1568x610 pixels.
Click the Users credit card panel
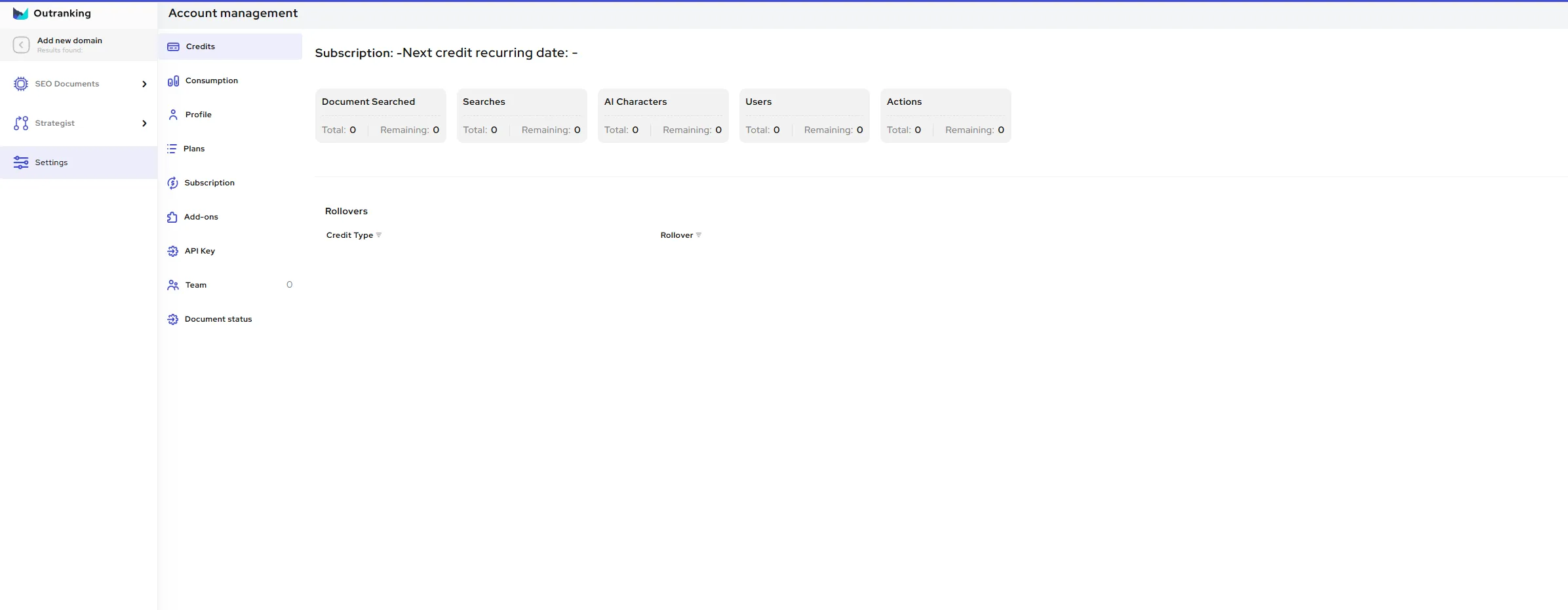804,115
